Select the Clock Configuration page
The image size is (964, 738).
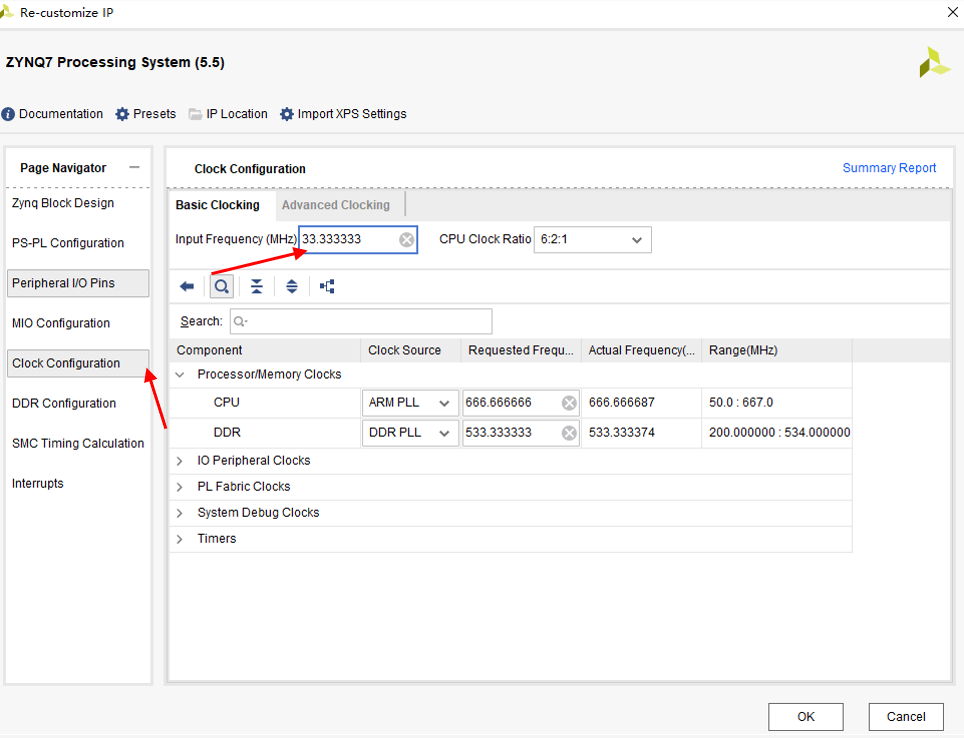78,363
